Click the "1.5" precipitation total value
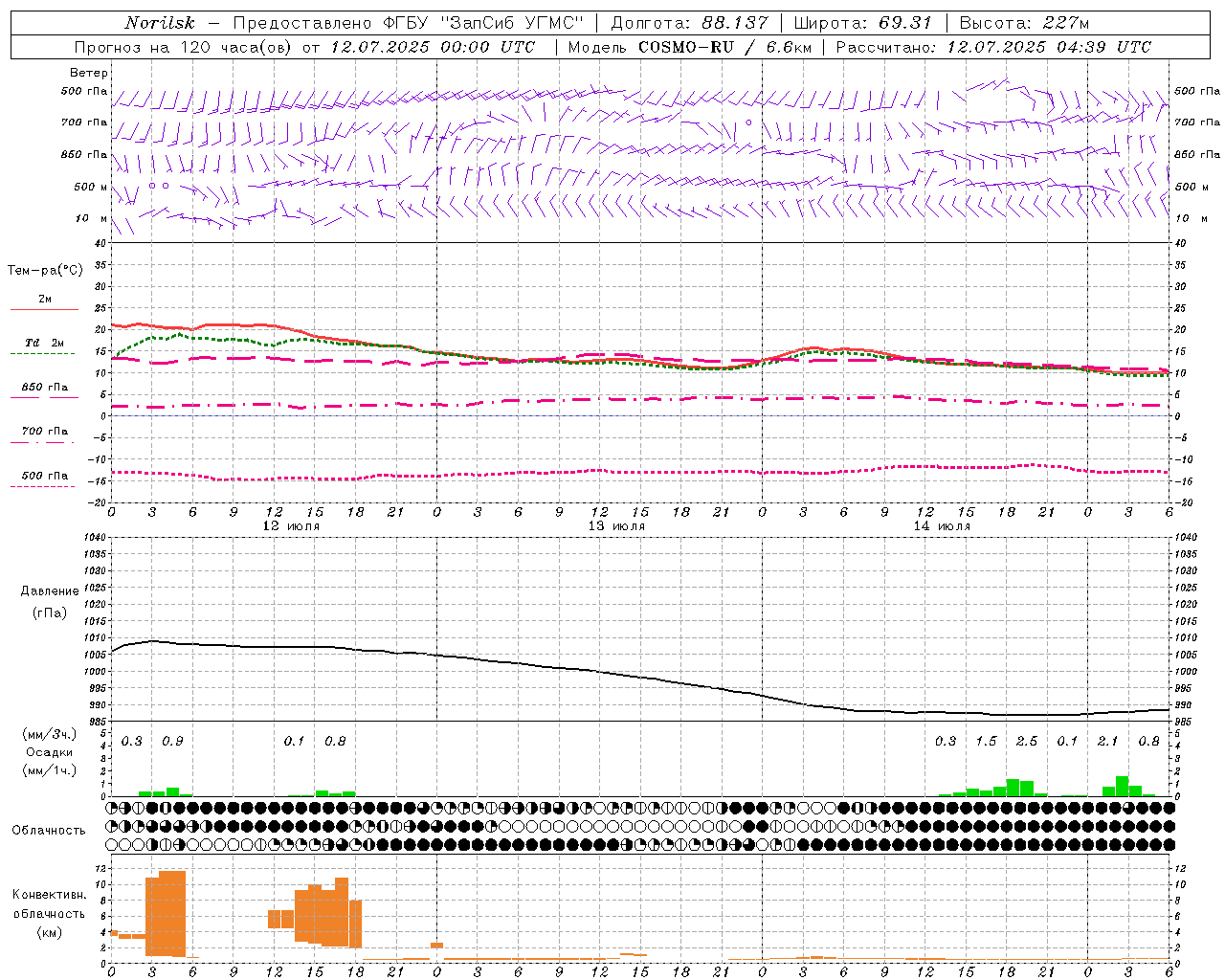1225x980 pixels. [x=986, y=742]
